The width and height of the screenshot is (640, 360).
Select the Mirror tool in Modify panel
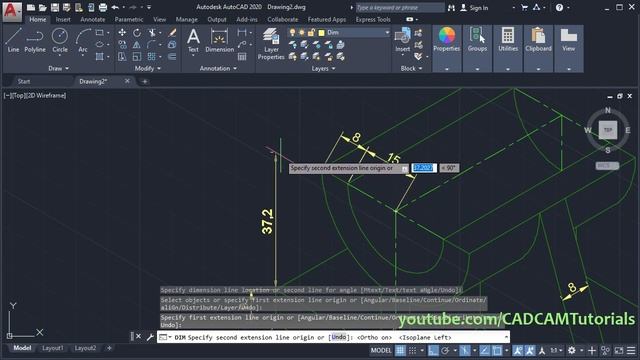pyautogui.click(x=136, y=44)
